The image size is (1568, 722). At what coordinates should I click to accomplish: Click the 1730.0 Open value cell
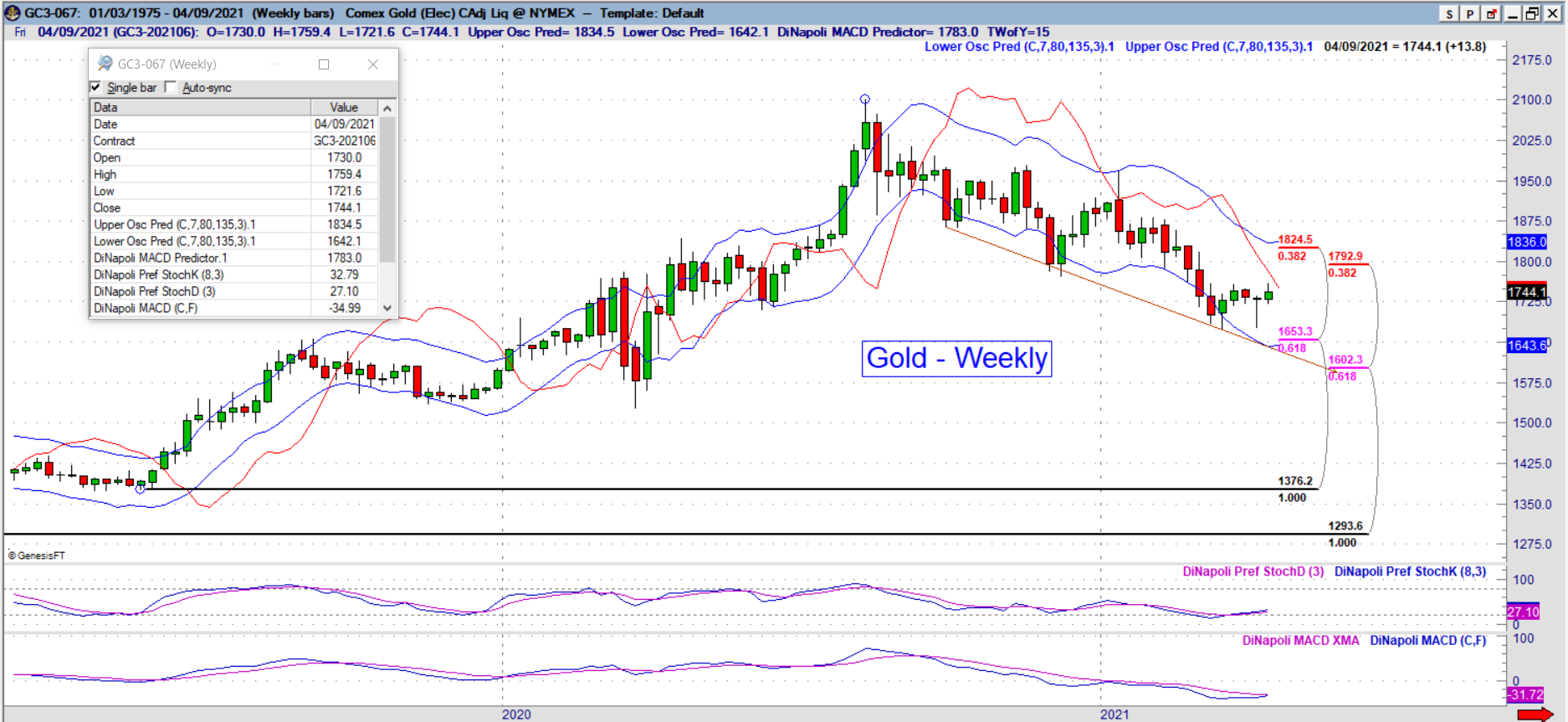tap(345, 157)
